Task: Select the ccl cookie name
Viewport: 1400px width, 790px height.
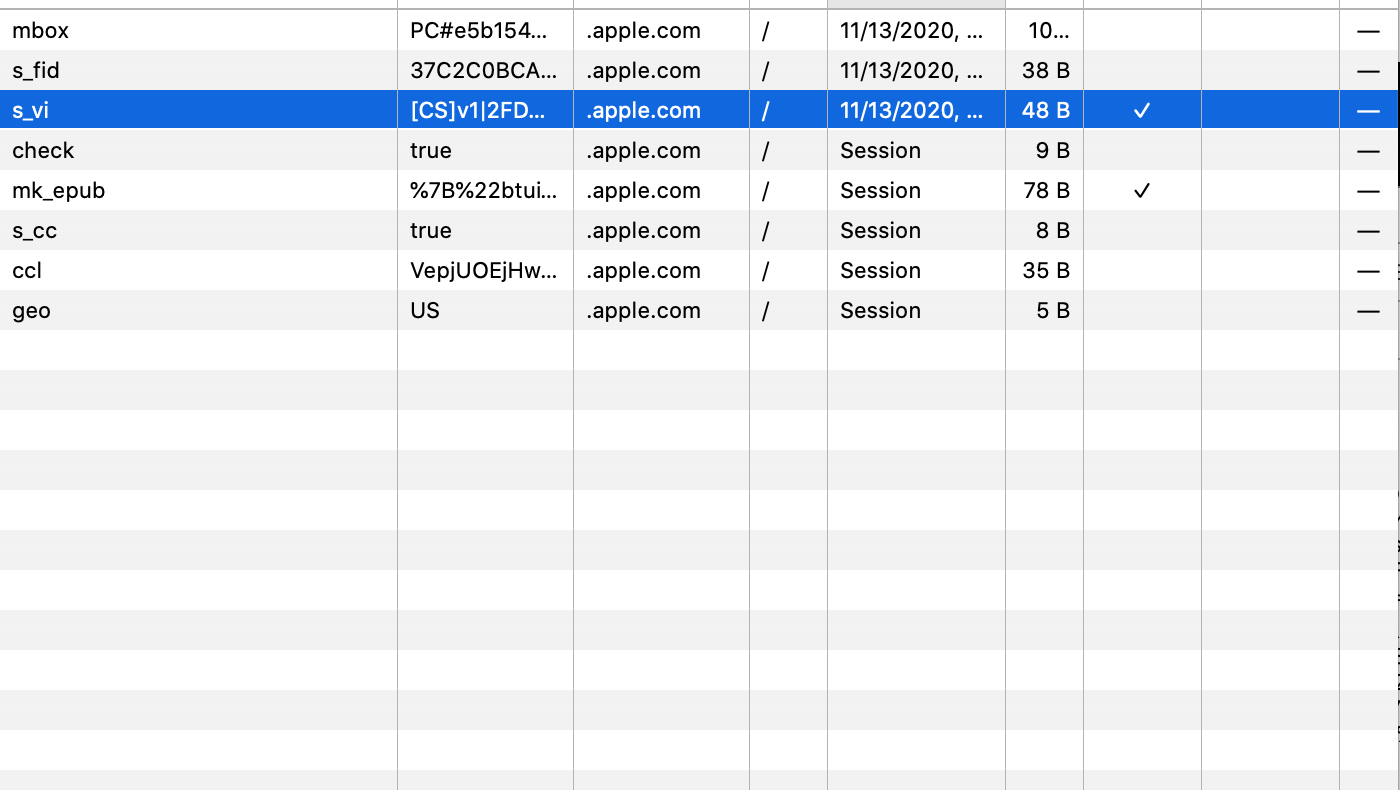Action: click(27, 271)
